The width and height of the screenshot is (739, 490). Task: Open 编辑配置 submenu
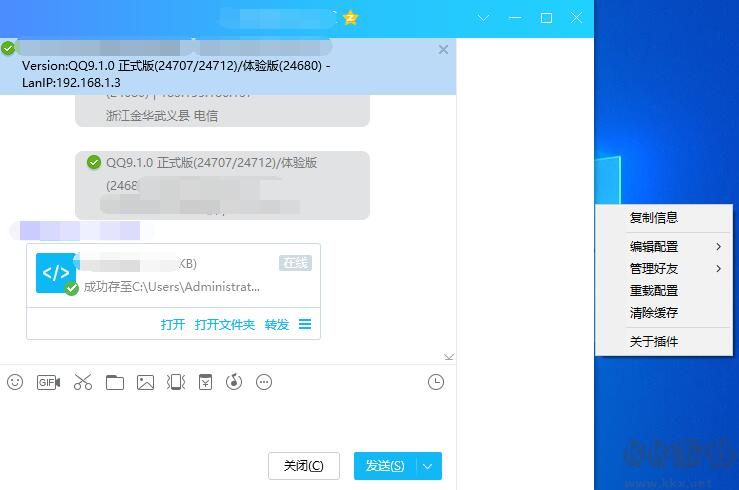(x=664, y=246)
